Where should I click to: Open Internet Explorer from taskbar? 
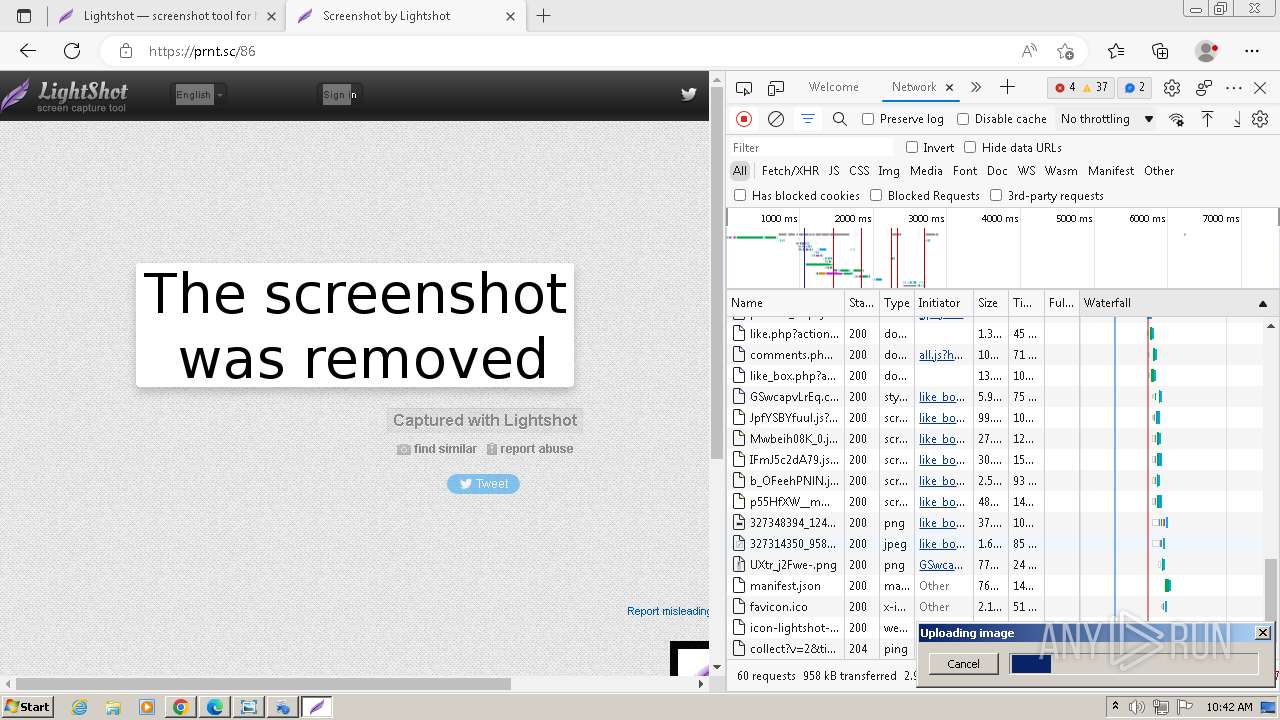(79, 707)
